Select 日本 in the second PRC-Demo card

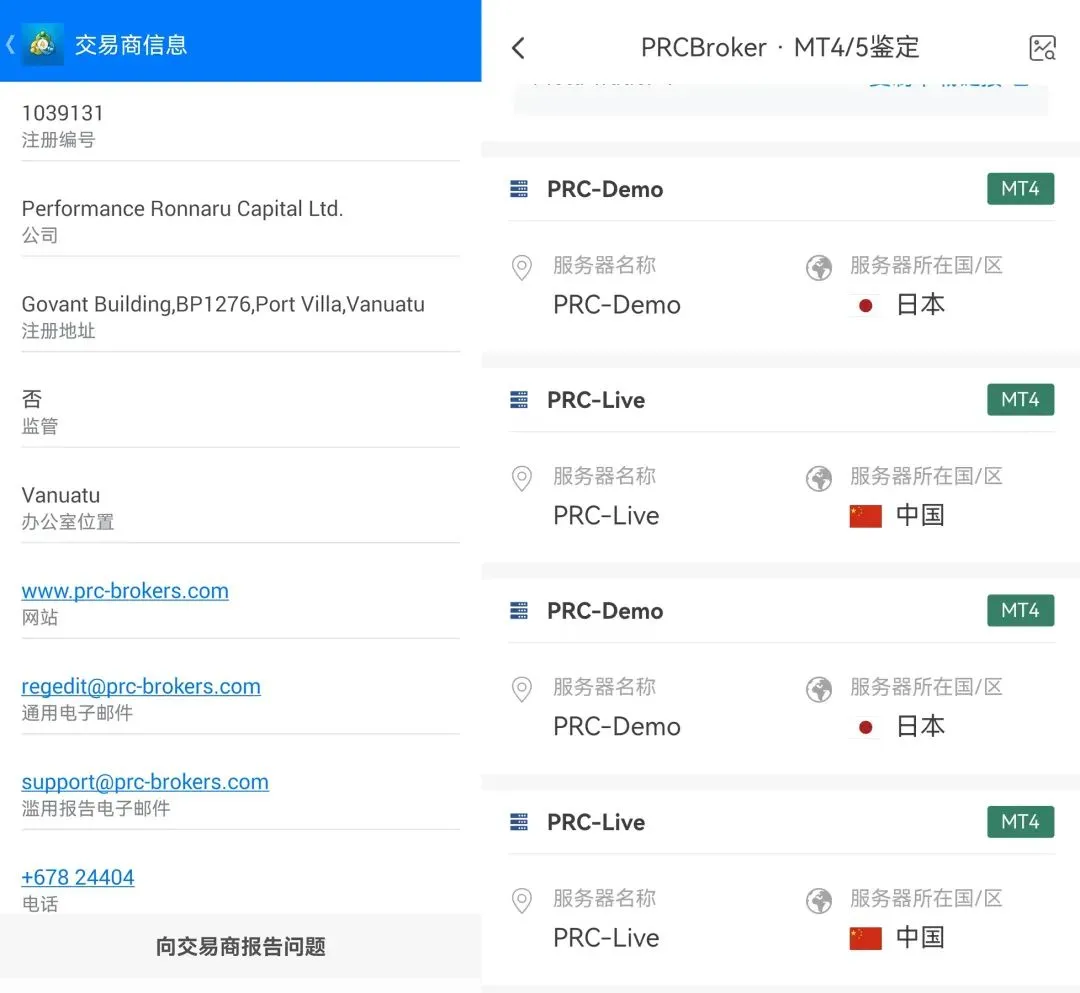[920, 726]
